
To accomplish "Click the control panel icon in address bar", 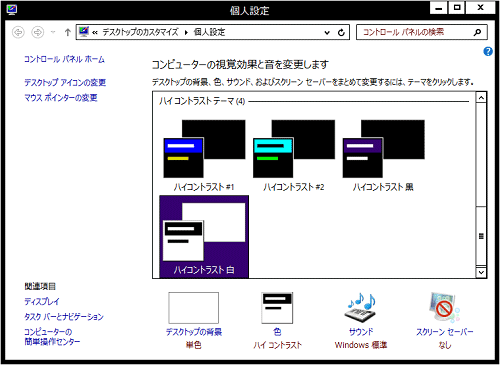I will pyautogui.click(x=84, y=32).
